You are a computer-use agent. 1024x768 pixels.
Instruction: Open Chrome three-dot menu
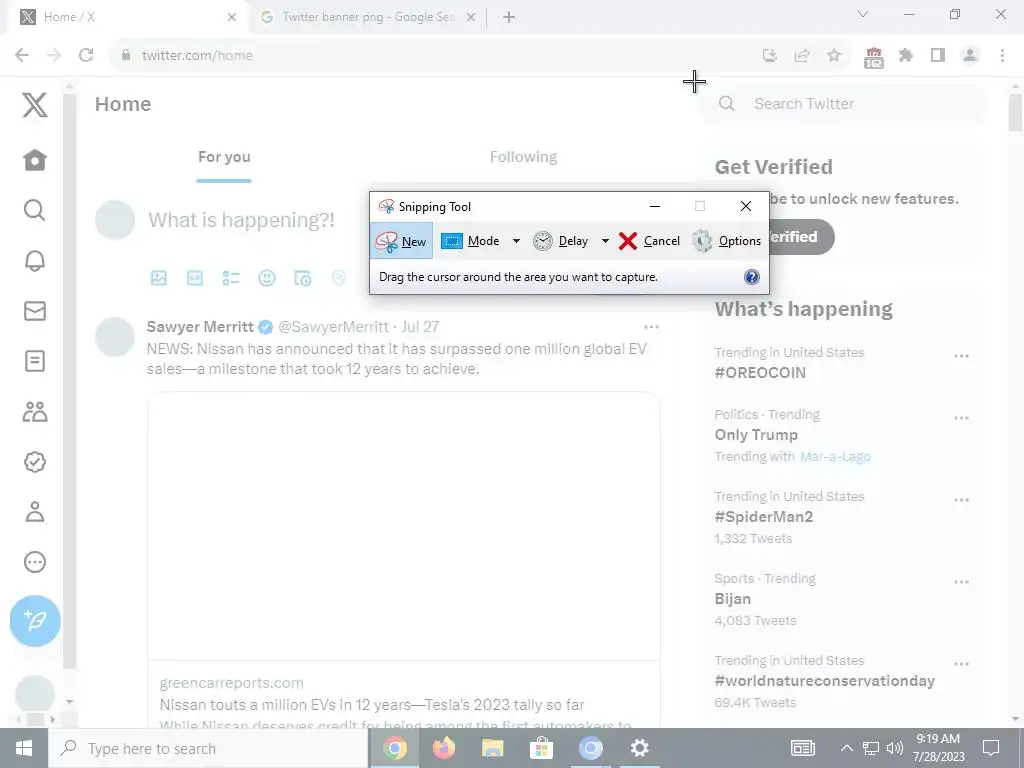click(x=1002, y=56)
